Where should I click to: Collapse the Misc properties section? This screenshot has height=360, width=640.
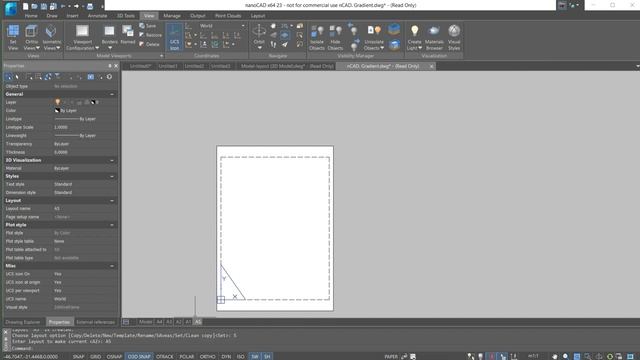pos(112,266)
